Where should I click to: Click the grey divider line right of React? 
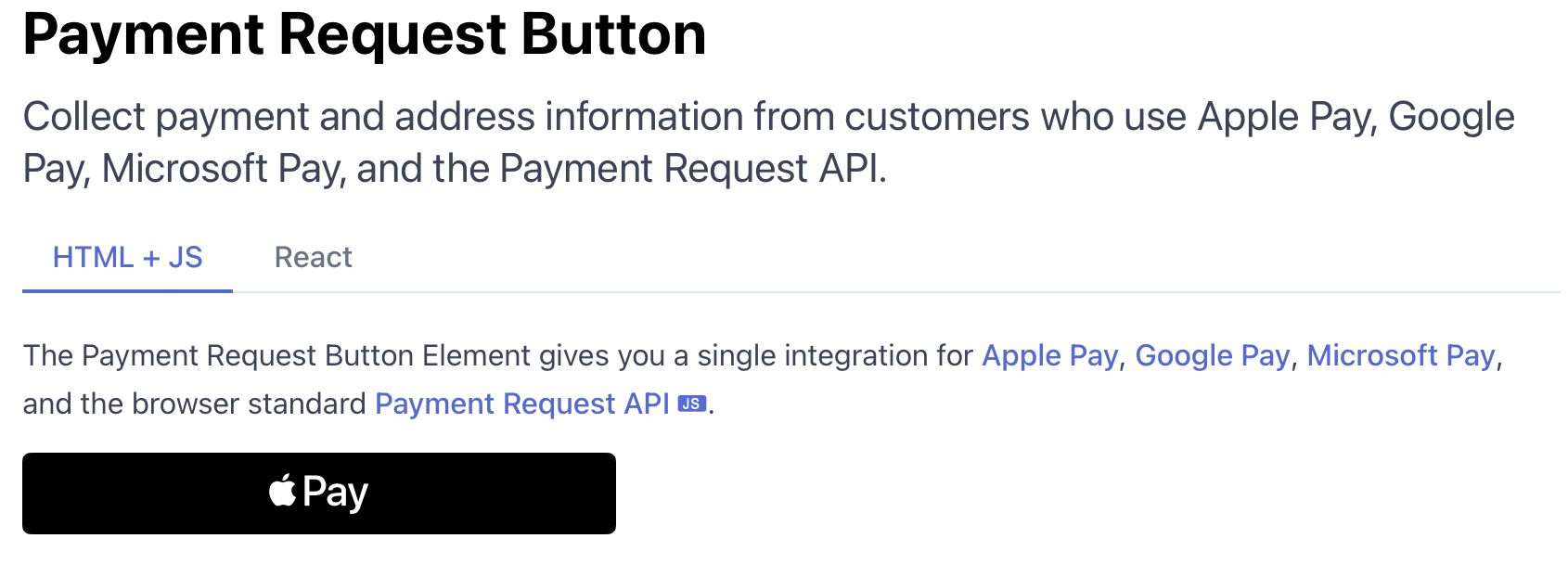(928, 292)
